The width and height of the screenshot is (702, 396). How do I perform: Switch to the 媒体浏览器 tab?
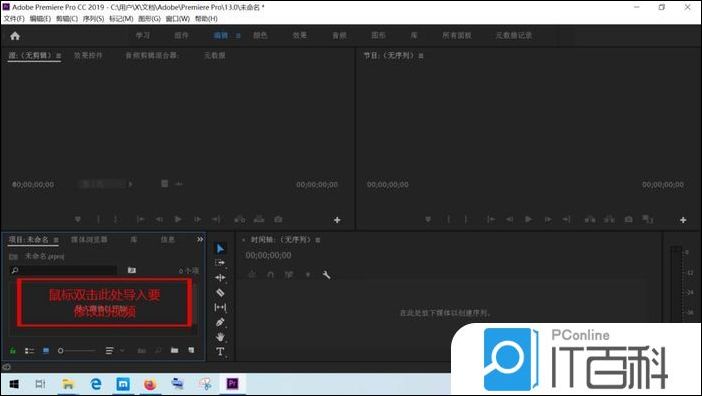(89, 240)
